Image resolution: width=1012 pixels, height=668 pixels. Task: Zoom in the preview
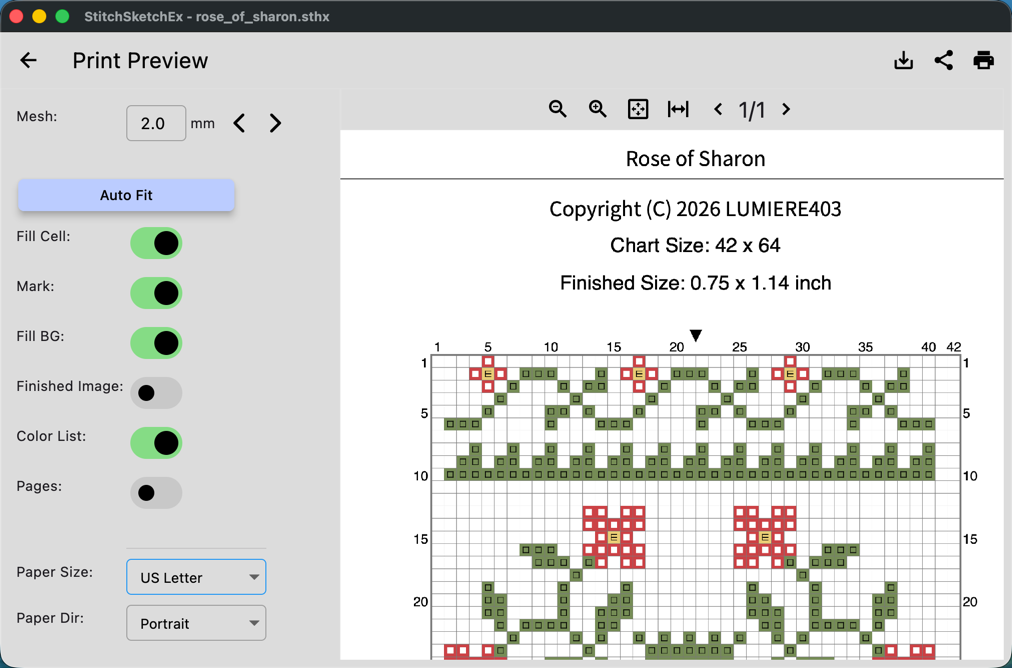[598, 109]
